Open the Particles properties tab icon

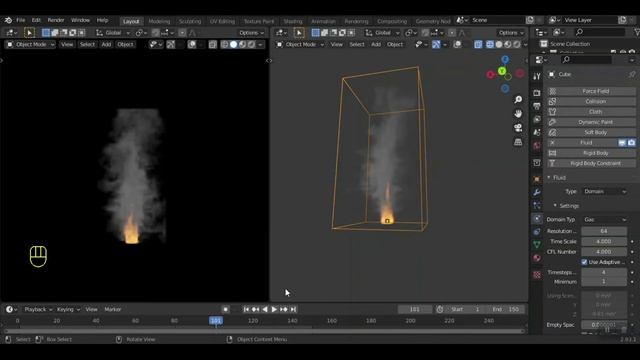(537, 205)
